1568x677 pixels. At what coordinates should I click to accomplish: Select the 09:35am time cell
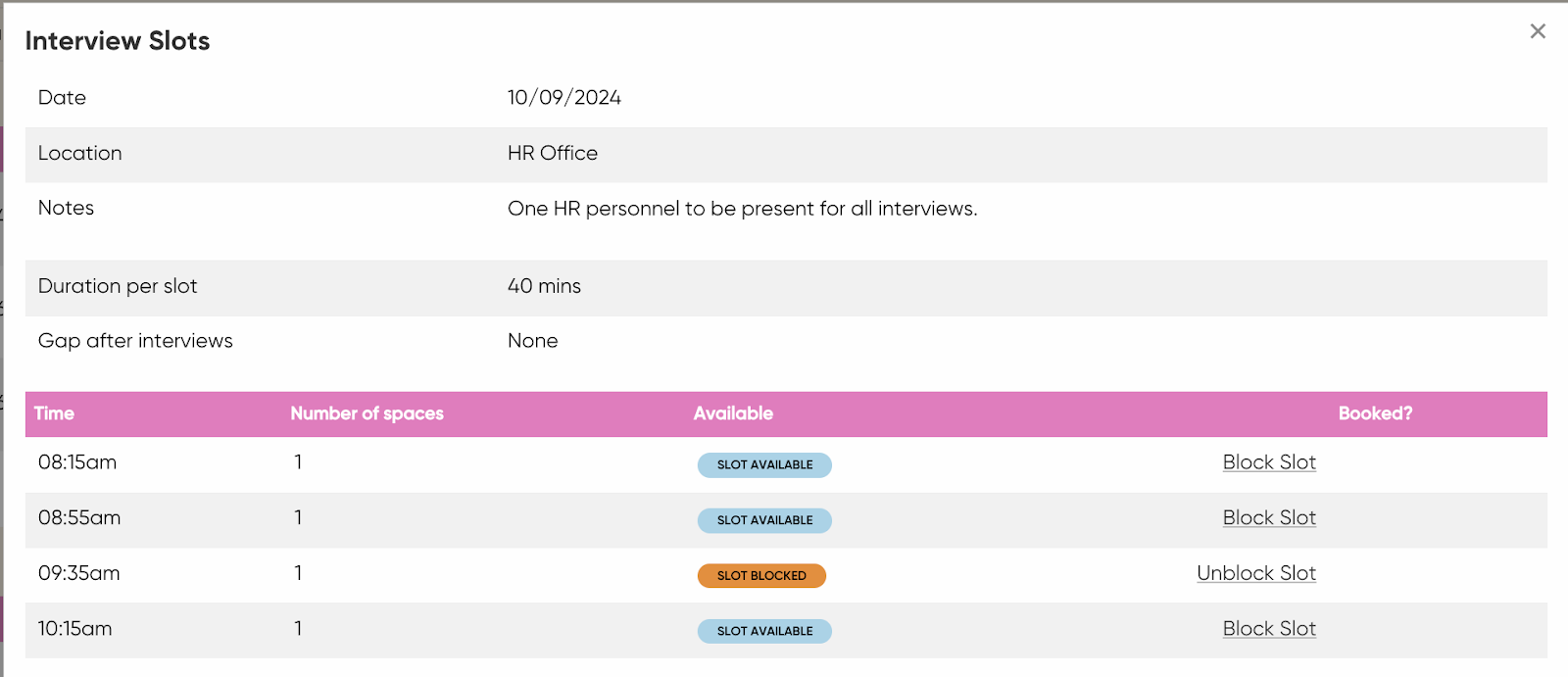(x=79, y=573)
